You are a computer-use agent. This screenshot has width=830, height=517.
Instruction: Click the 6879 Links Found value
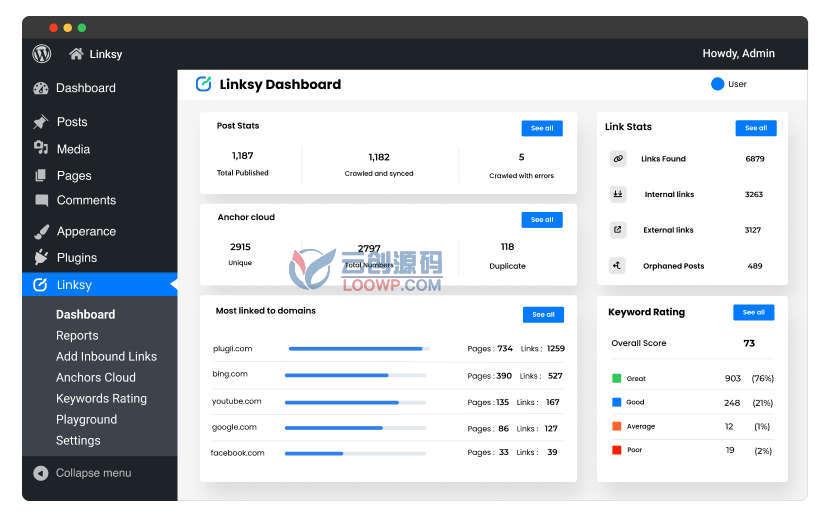755,159
